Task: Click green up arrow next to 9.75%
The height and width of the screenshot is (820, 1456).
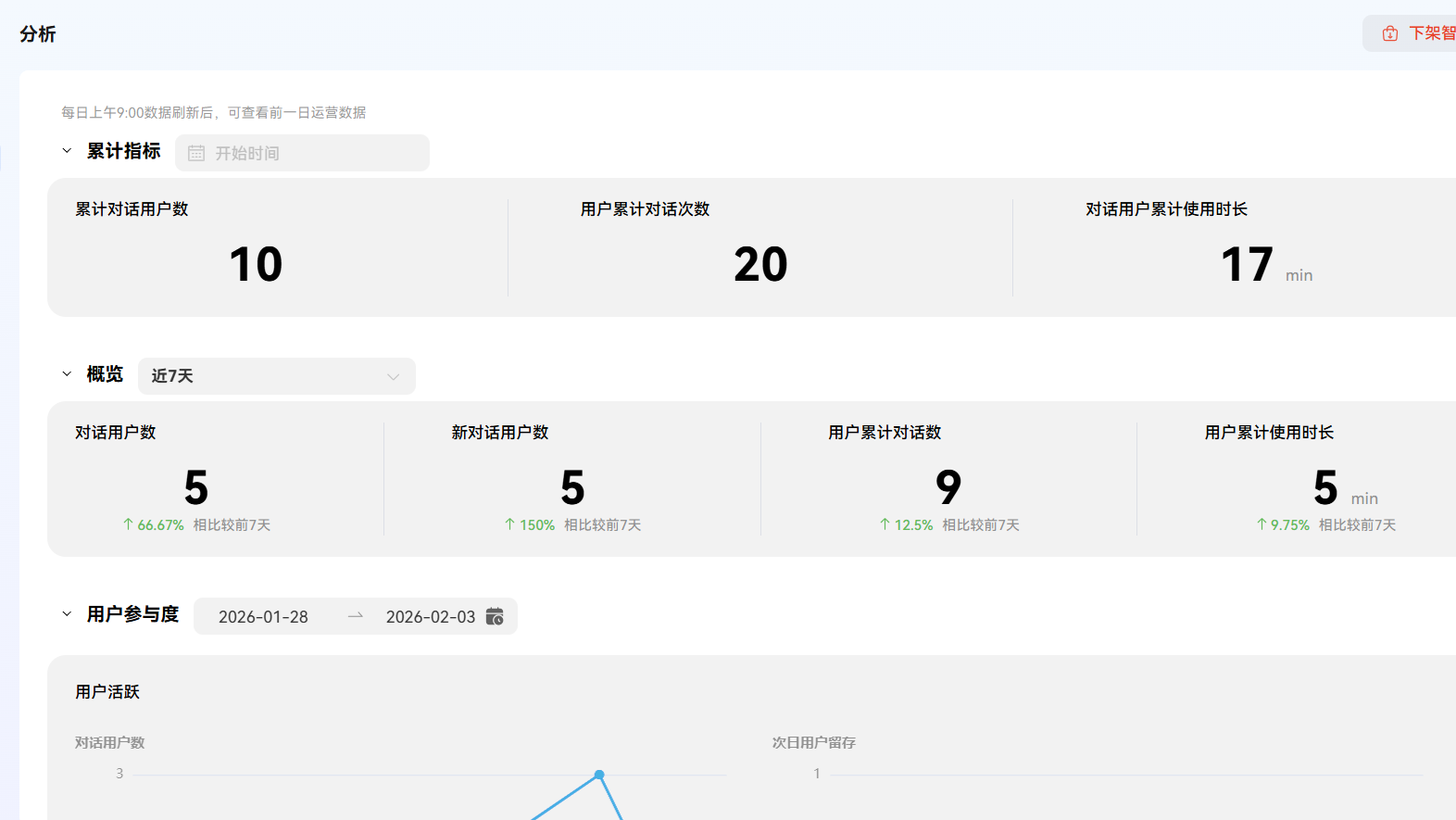Action: [x=1261, y=524]
